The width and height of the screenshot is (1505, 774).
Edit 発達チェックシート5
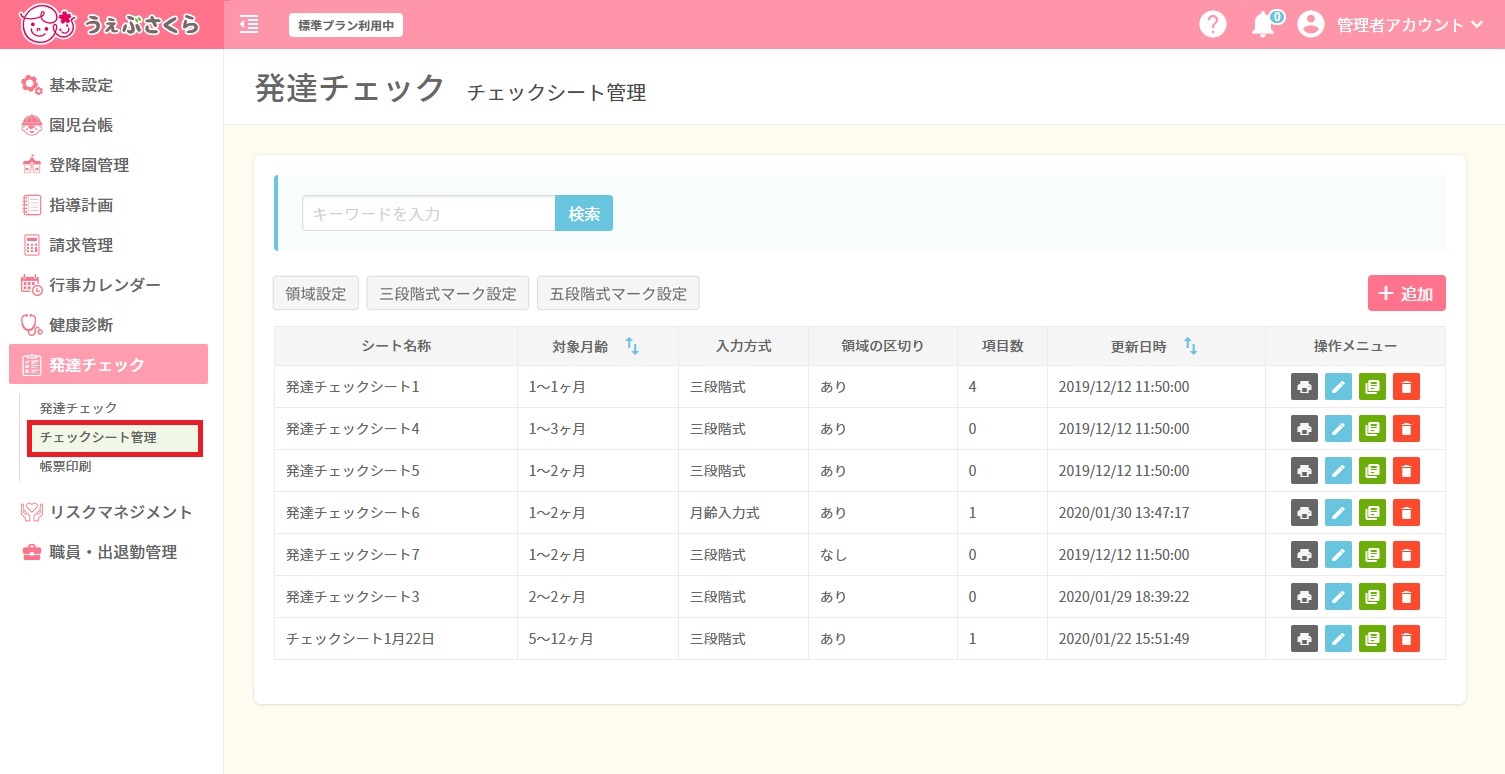(x=1338, y=471)
